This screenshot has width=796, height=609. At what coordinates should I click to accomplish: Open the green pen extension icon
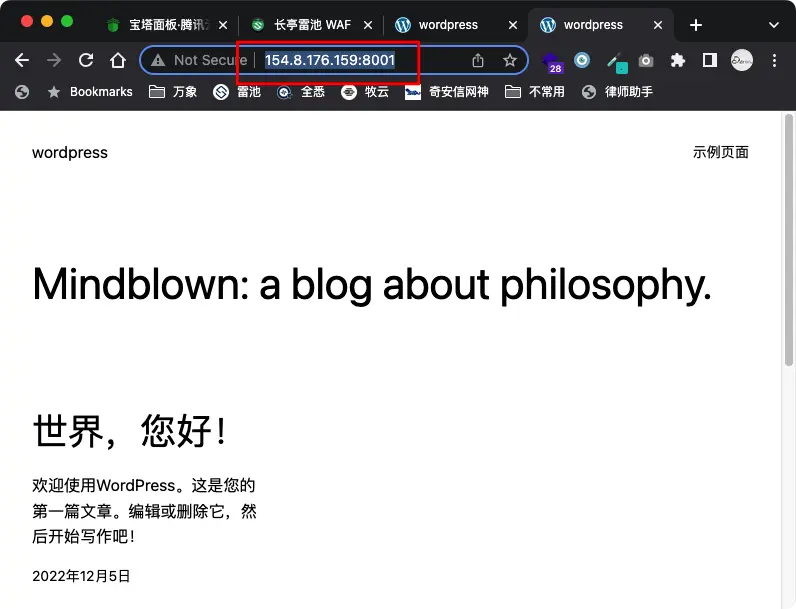coord(617,62)
